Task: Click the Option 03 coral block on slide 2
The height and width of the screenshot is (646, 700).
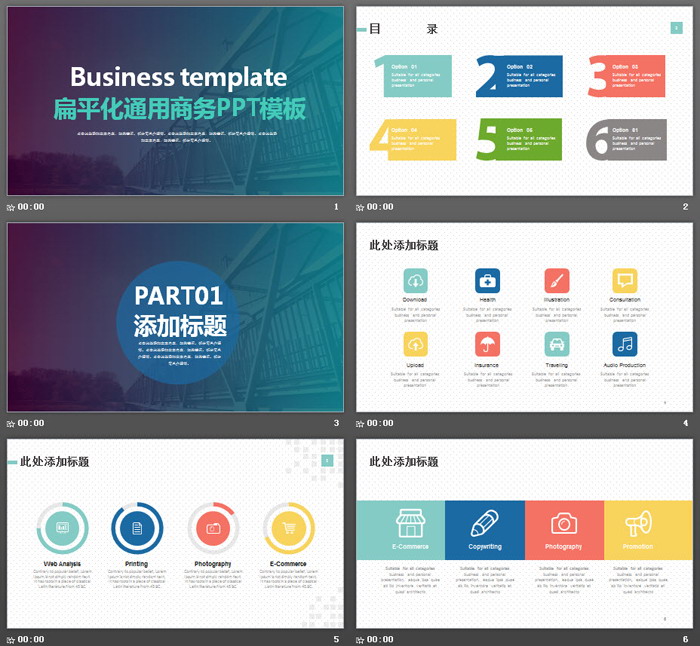Action: click(627, 76)
